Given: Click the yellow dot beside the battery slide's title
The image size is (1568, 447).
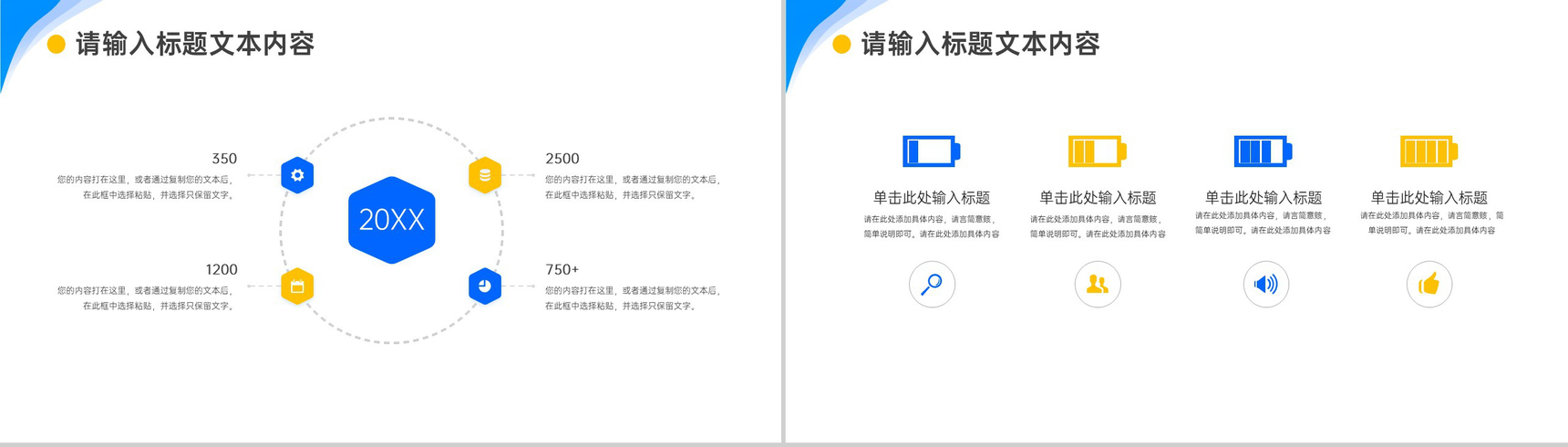Looking at the screenshot, I should coord(842,44).
